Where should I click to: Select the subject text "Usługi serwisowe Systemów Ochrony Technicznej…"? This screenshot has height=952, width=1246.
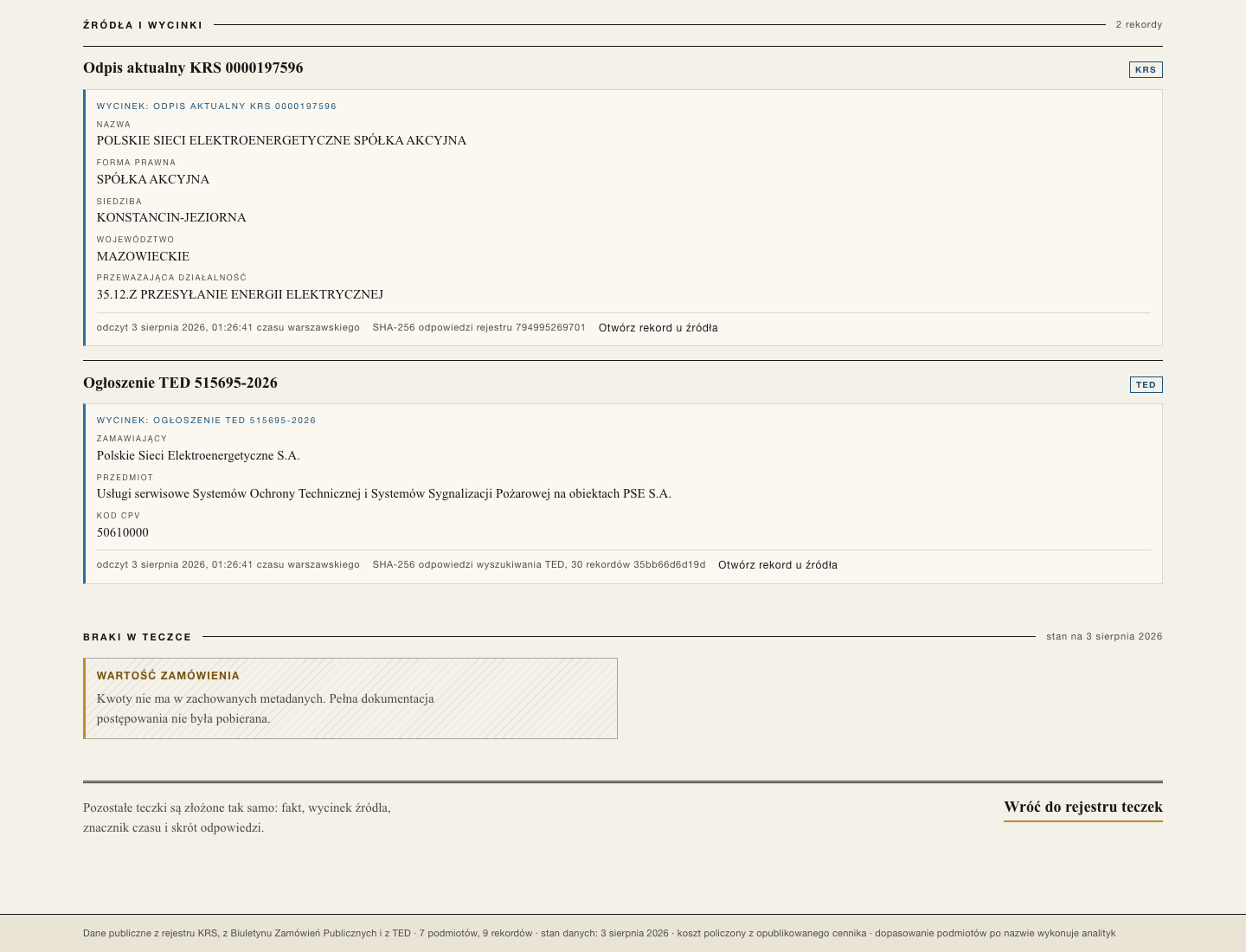384,493
